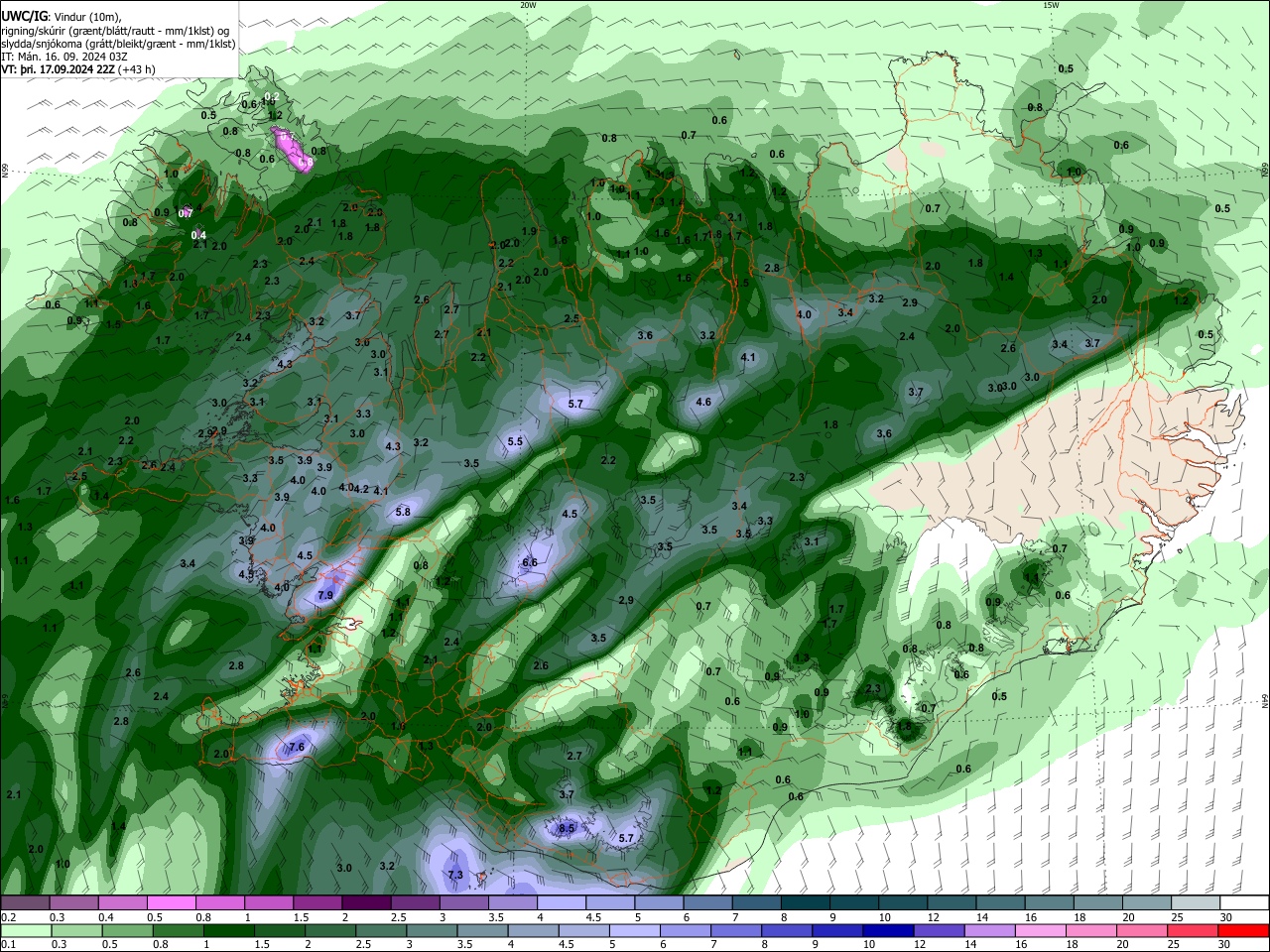Viewport: 1270px width, 952px height.
Task: Select the 5.5 value label on the map
Action: (x=515, y=441)
